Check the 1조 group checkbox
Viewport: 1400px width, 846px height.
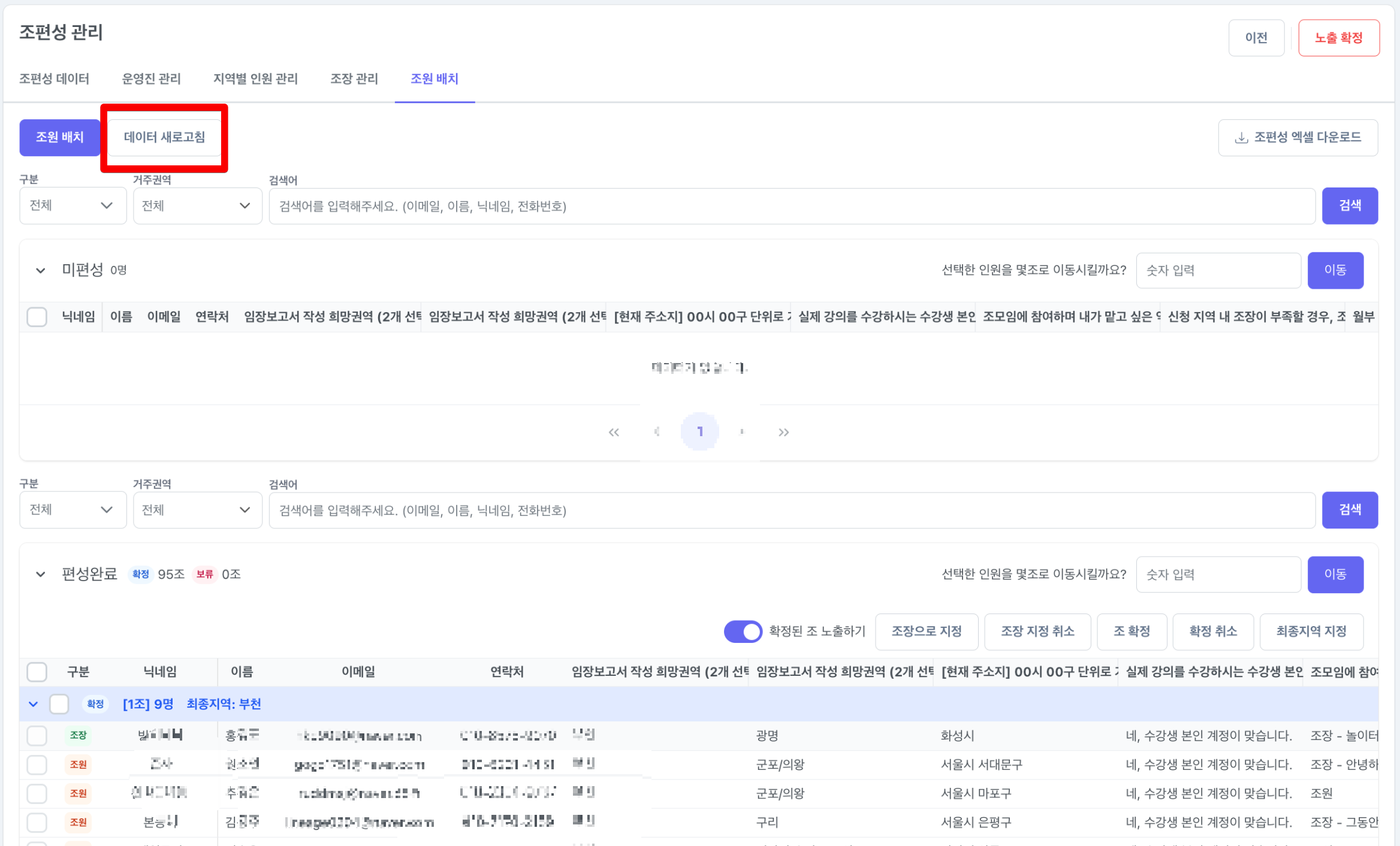point(59,704)
